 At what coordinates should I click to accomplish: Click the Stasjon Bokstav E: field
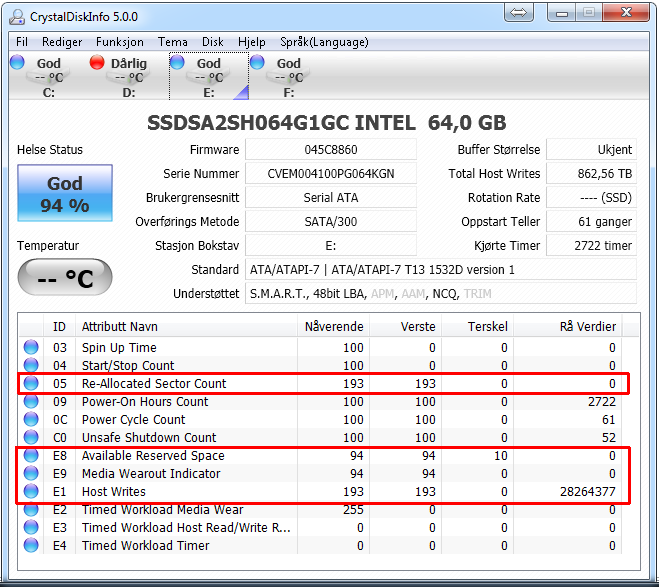331,245
